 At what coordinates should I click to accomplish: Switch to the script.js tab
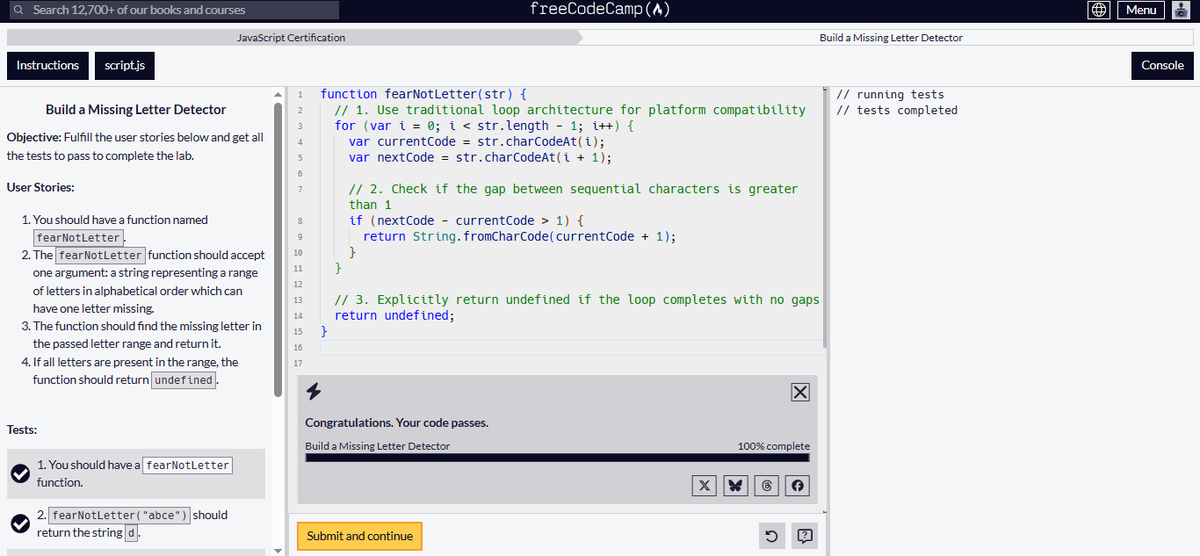[x=125, y=66]
